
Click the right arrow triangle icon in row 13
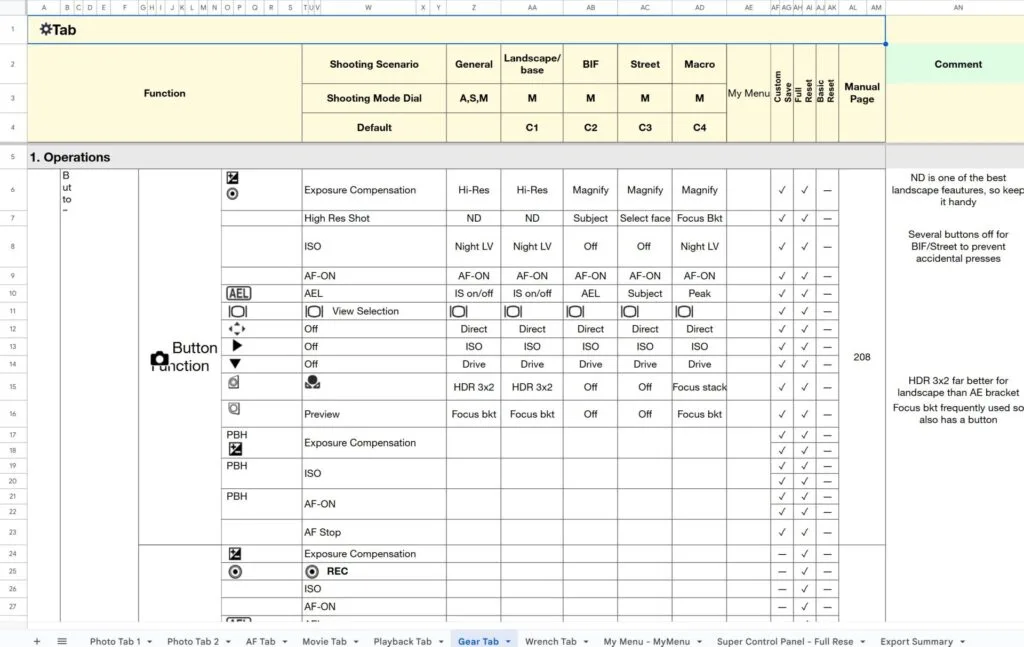click(236, 345)
